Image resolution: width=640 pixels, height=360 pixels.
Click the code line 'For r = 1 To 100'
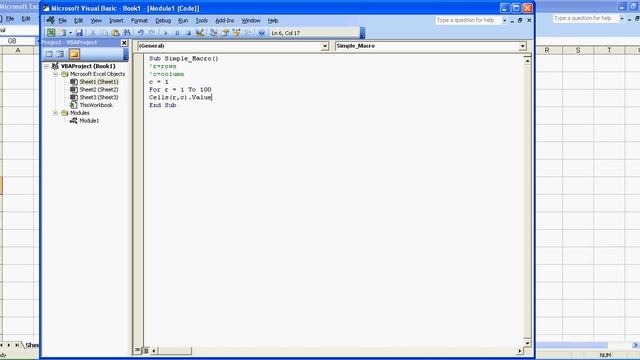pyautogui.click(x=180, y=90)
